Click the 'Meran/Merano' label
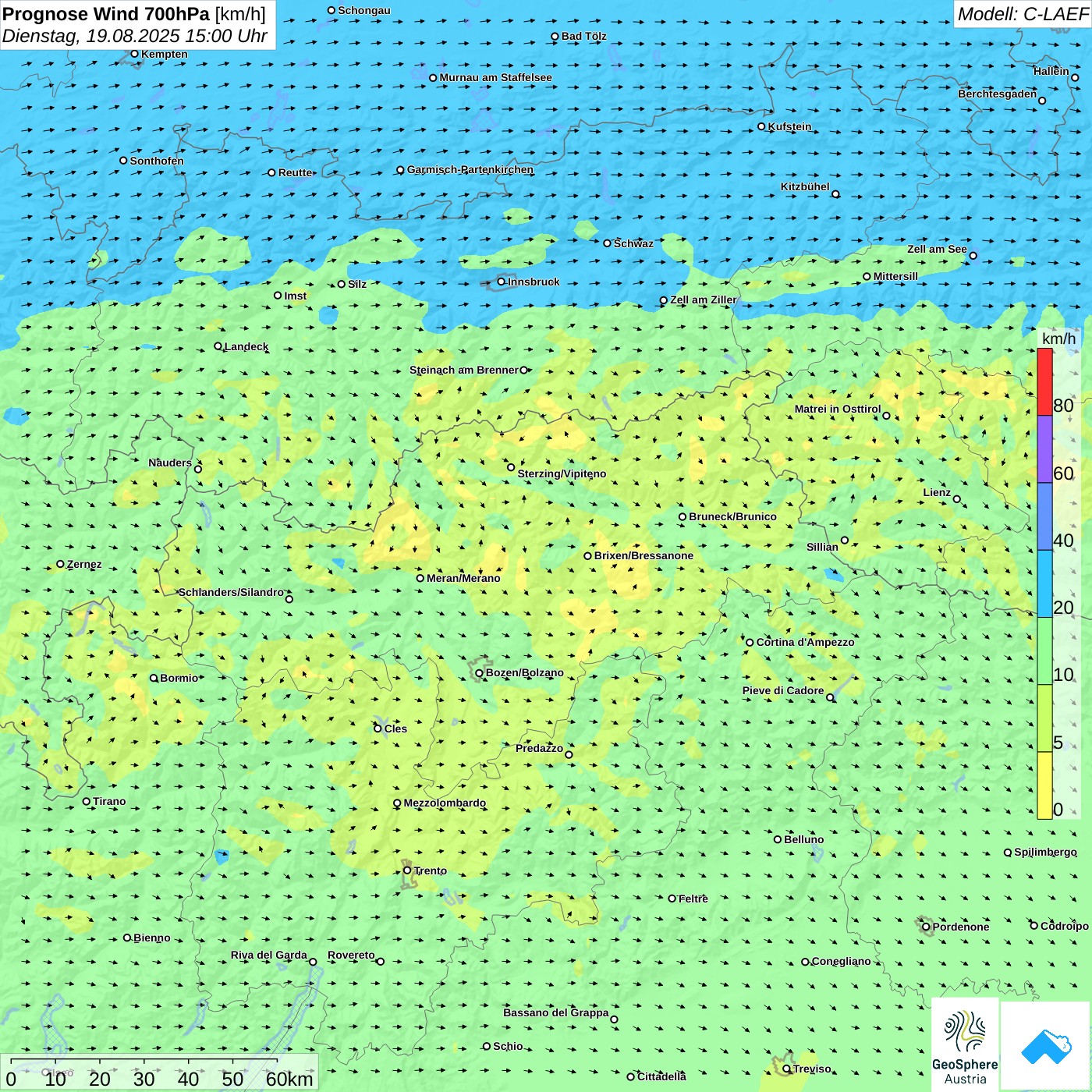1092x1092 pixels. 463,578
